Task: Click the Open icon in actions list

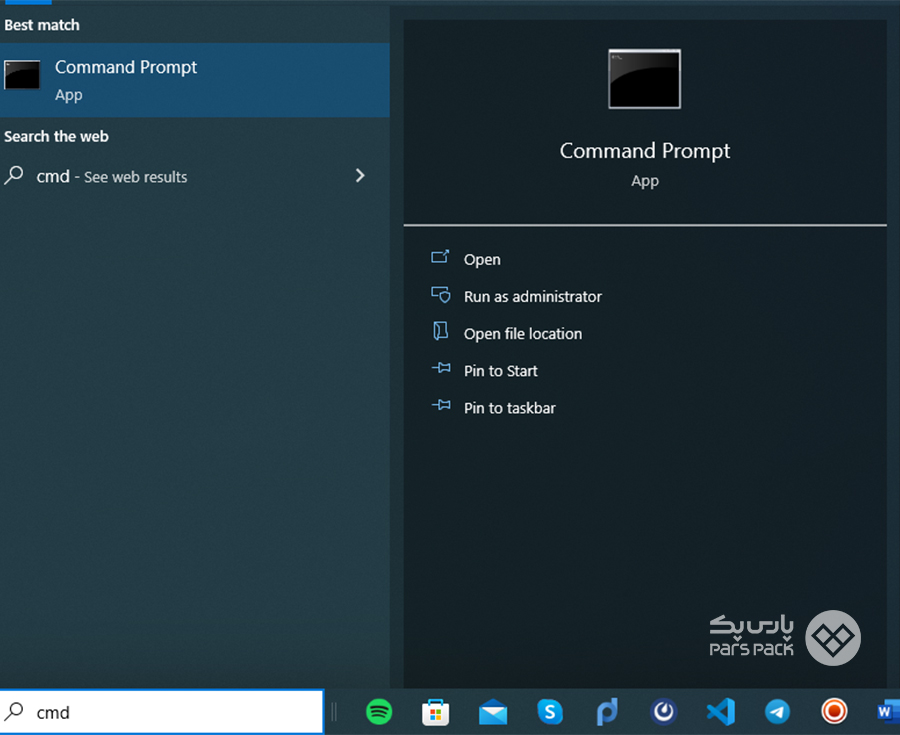Action: tap(440, 257)
